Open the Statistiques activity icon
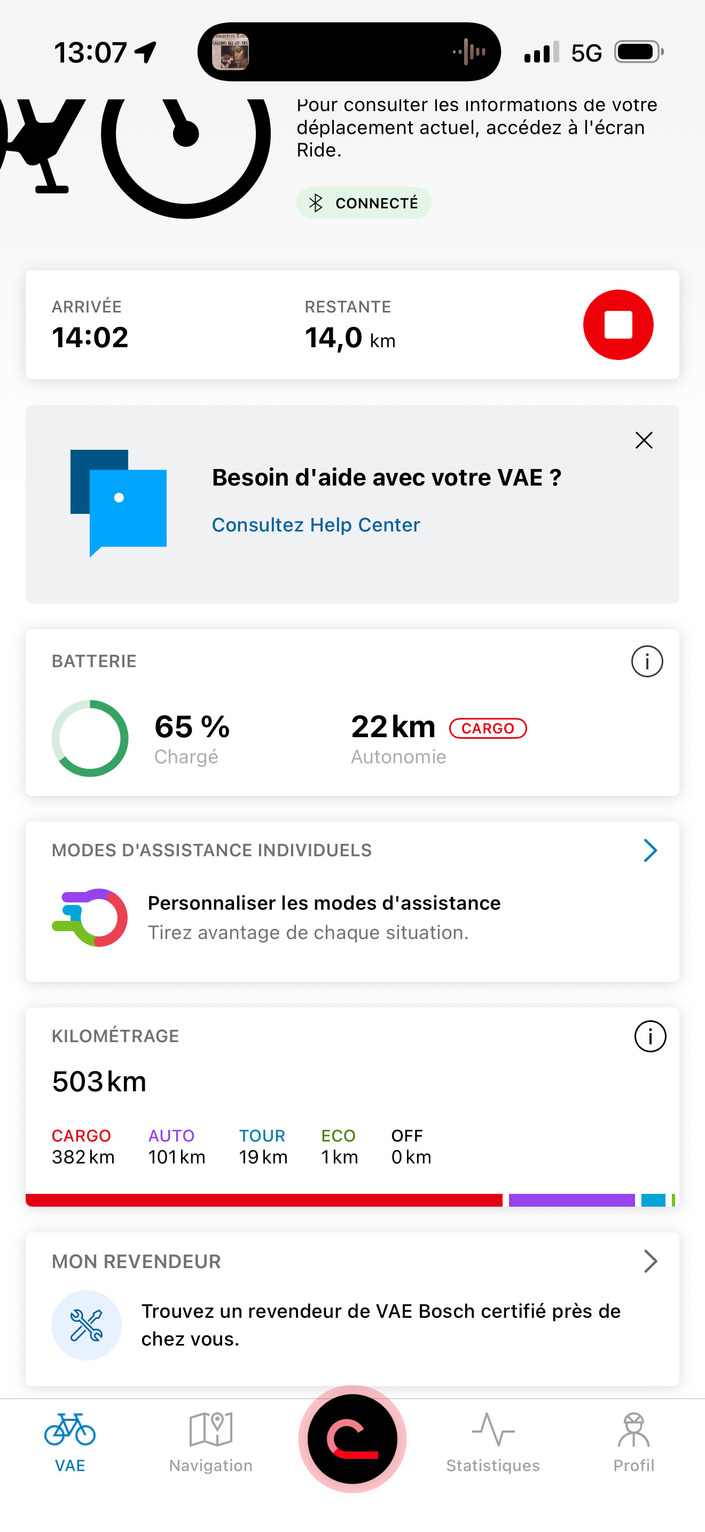The image size is (705, 1532). (x=493, y=1432)
